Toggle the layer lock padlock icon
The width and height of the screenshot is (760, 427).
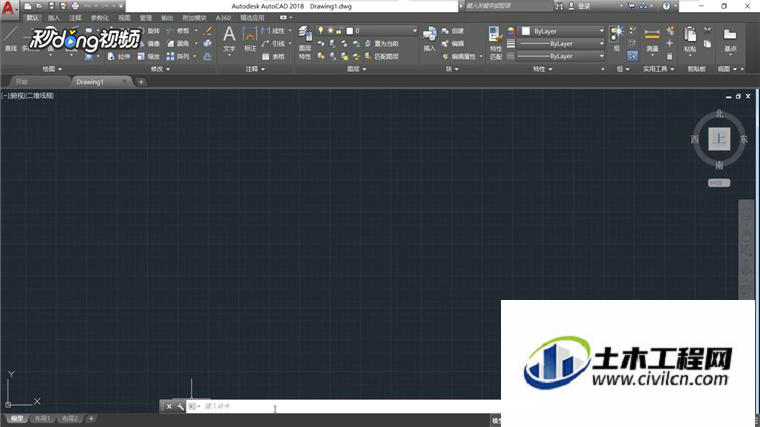[339, 31]
